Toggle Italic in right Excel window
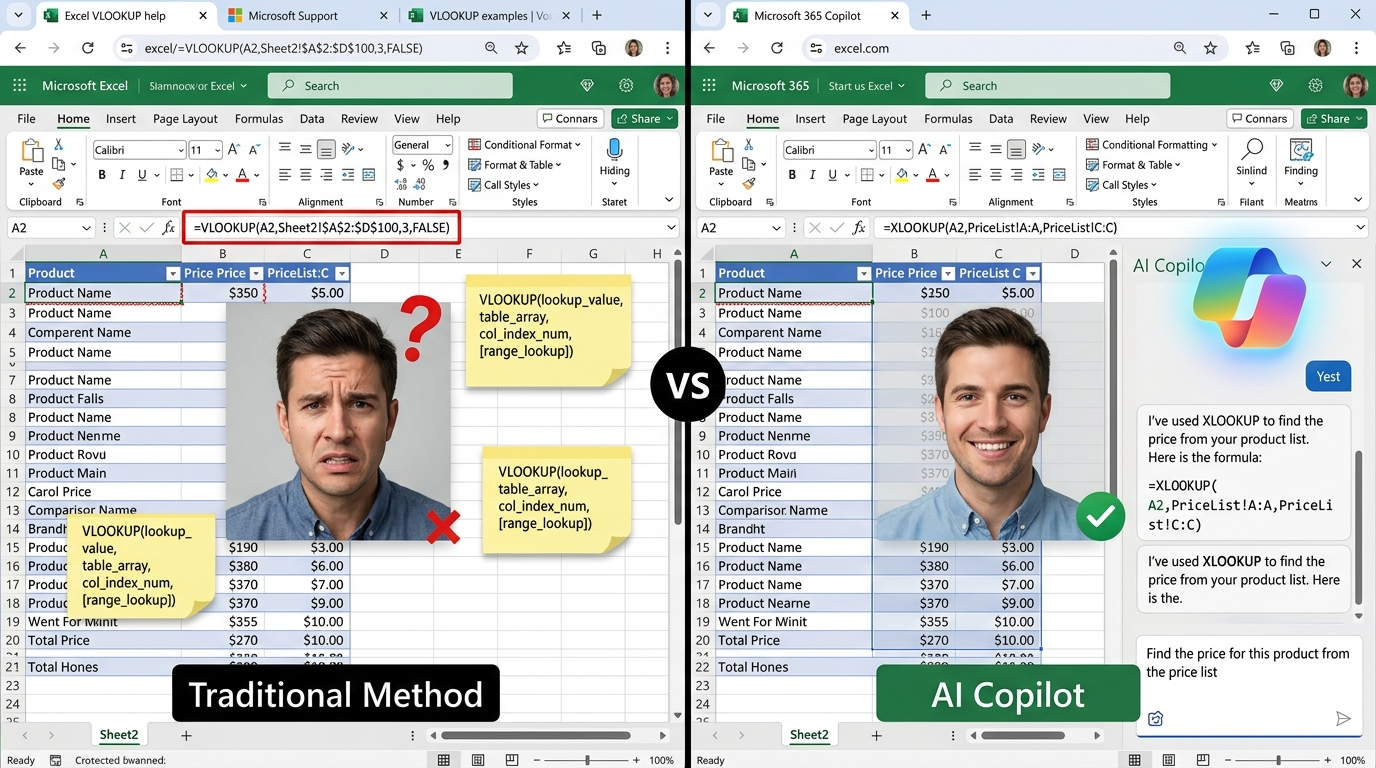The height and width of the screenshot is (768, 1376). click(812, 175)
